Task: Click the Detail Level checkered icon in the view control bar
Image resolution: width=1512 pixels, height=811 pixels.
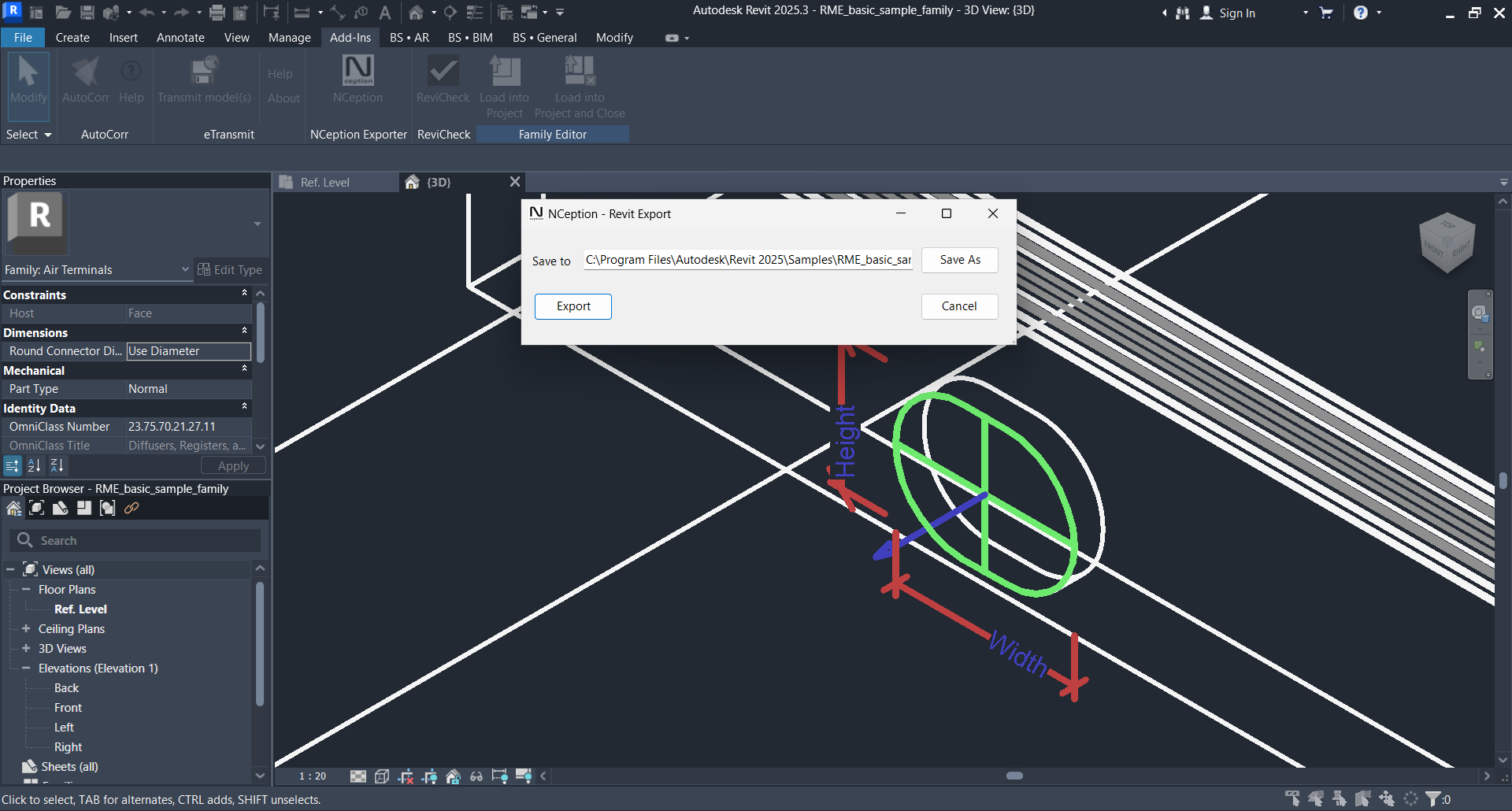Action: (358, 776)
